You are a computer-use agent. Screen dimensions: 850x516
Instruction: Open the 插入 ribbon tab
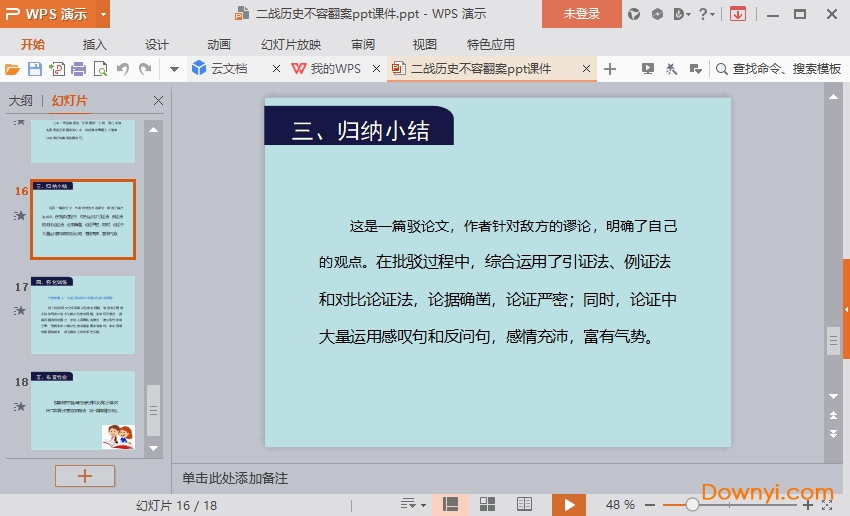point(95,44)
